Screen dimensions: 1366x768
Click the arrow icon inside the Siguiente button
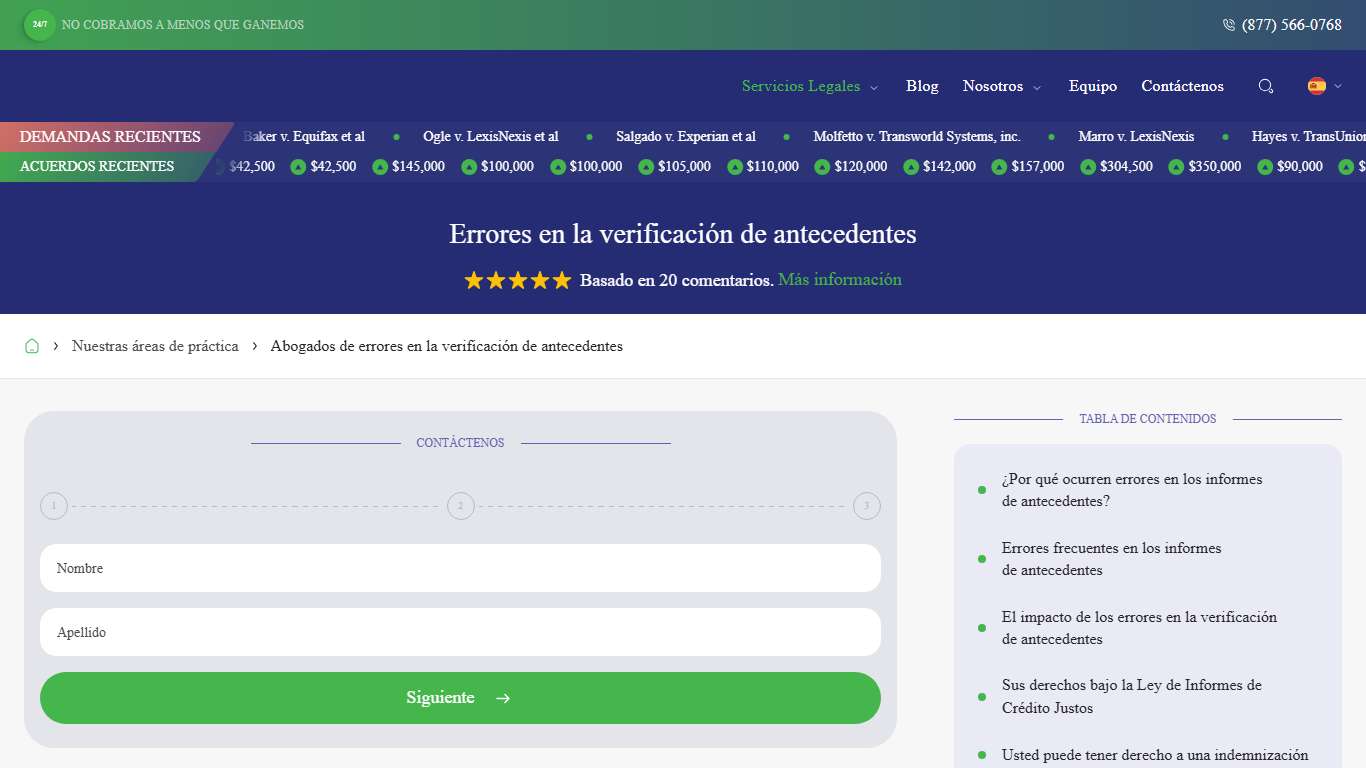click(502, 698)
